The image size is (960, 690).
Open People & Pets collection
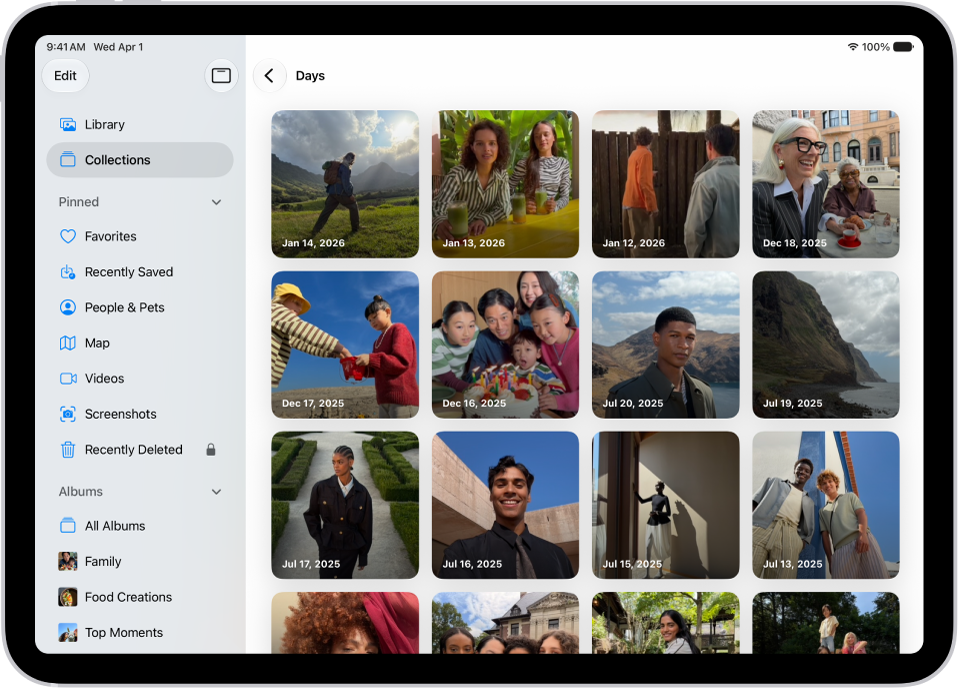click(140, 307)
